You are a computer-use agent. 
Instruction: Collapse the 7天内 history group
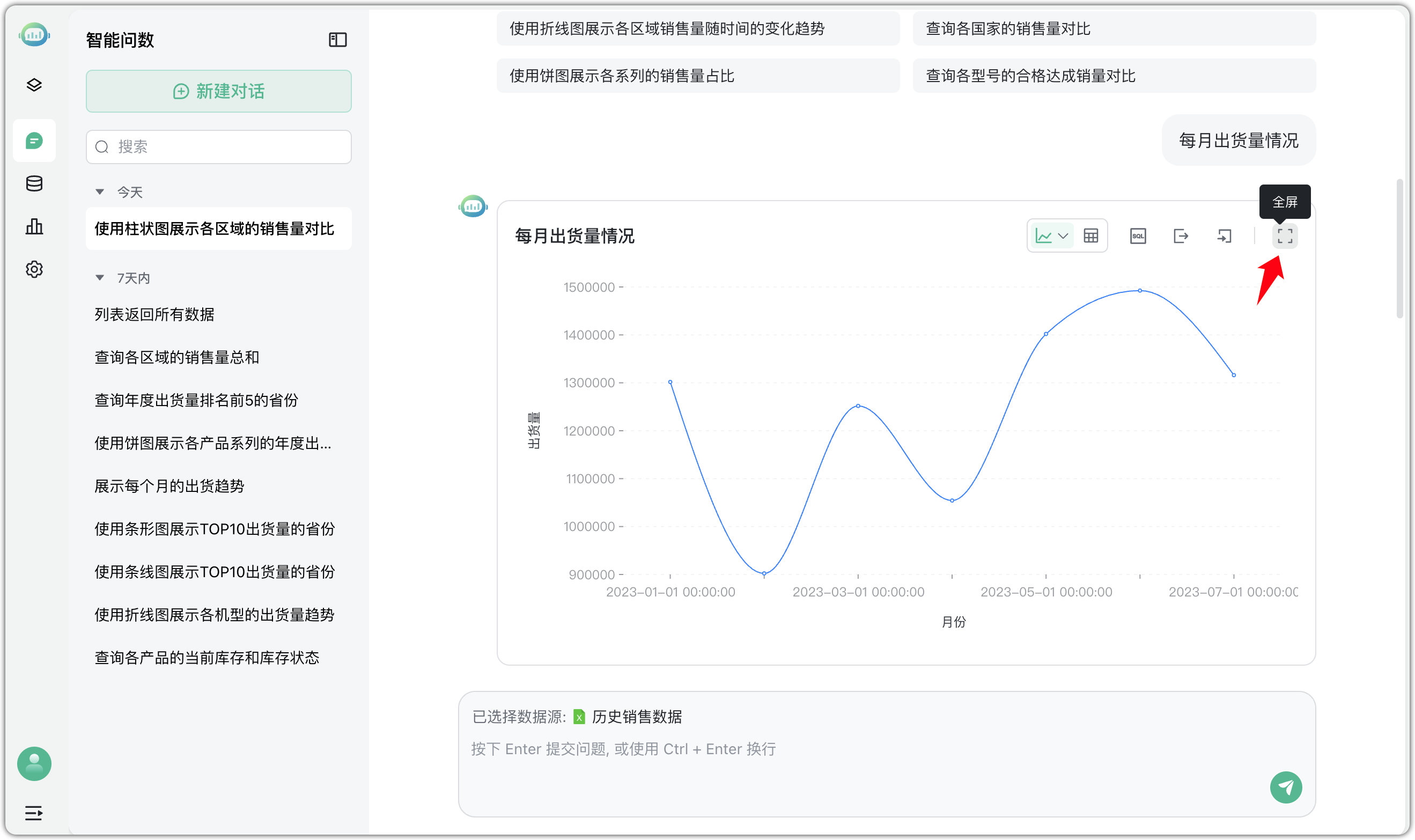coord(100,277)
